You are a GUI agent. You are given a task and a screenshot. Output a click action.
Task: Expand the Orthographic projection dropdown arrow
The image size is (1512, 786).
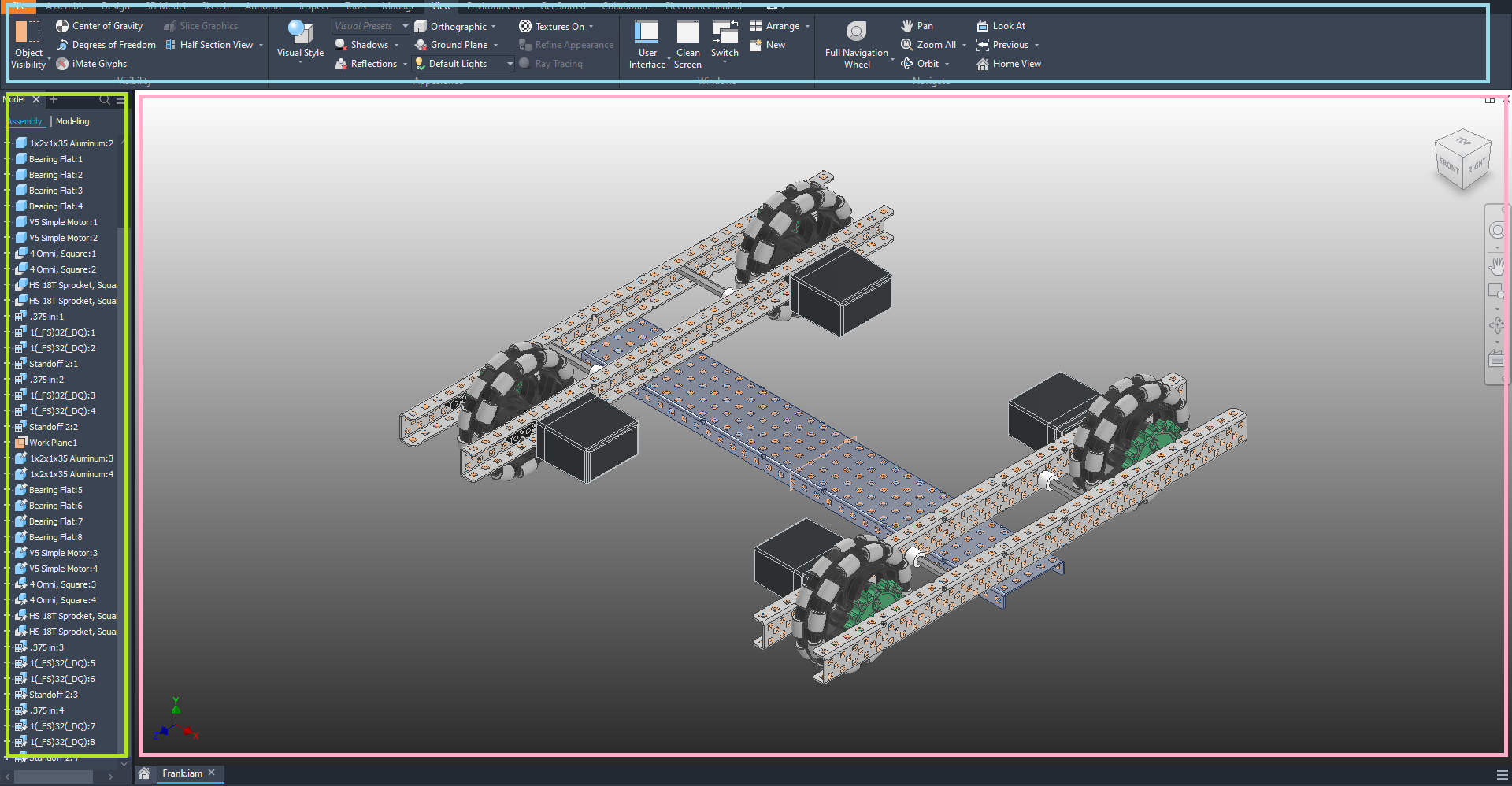point(494,27)
